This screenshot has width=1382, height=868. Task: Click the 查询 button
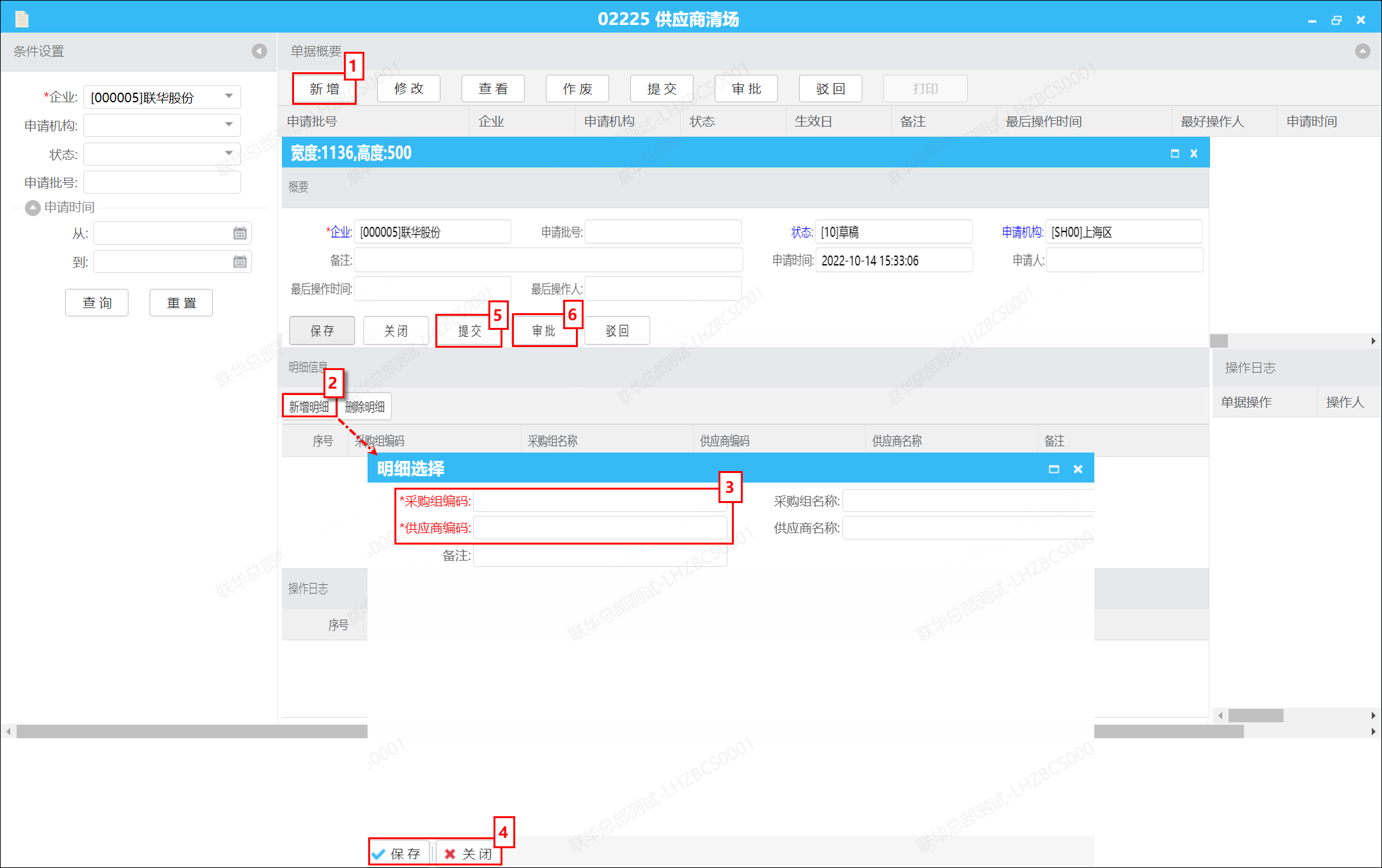click(97, 302)
